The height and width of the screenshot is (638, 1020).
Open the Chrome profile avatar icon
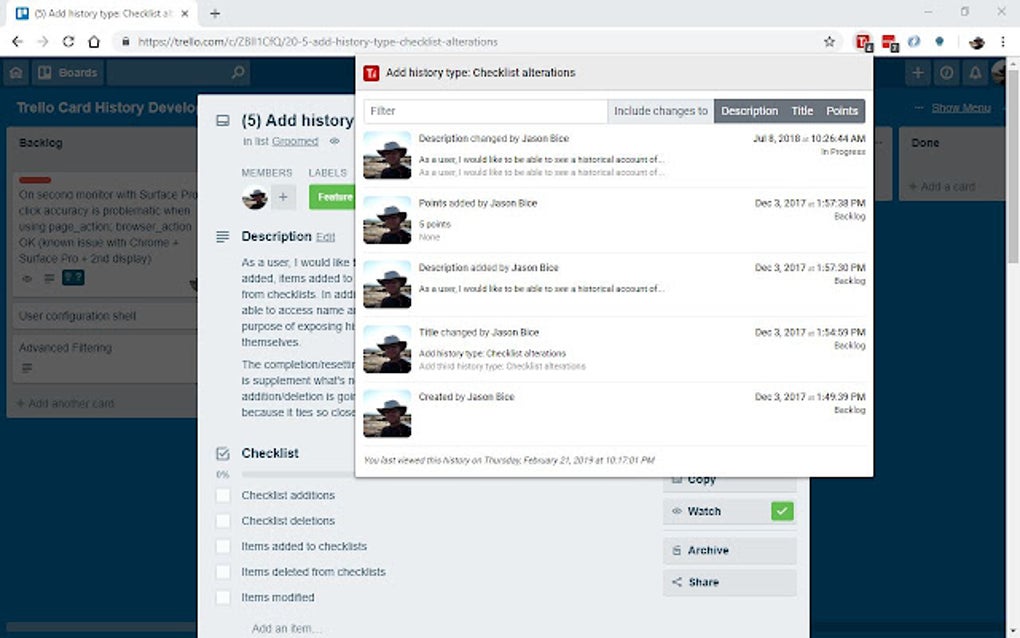point(975,42)
